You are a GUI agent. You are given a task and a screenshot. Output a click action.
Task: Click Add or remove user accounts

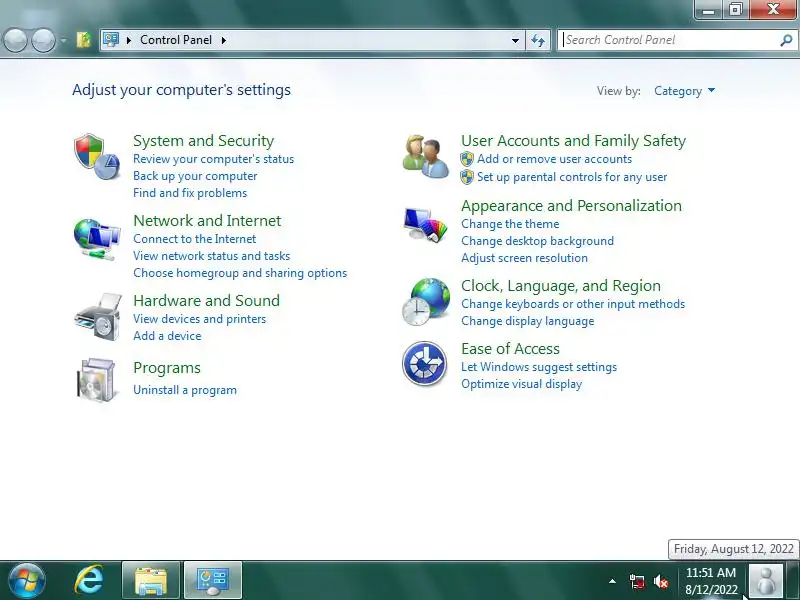[x=554, y=159]
